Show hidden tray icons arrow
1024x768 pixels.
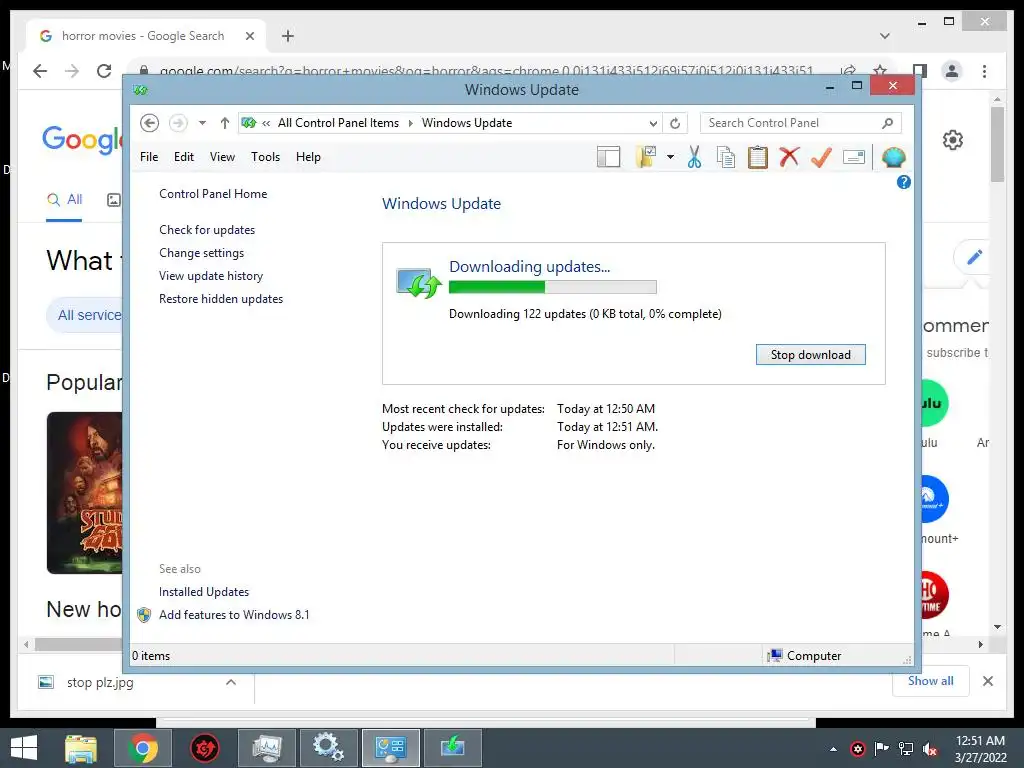tap(833, 749)
